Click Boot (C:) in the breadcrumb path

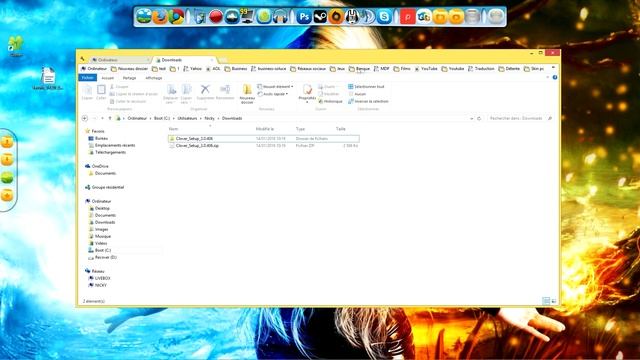point(162,118)
